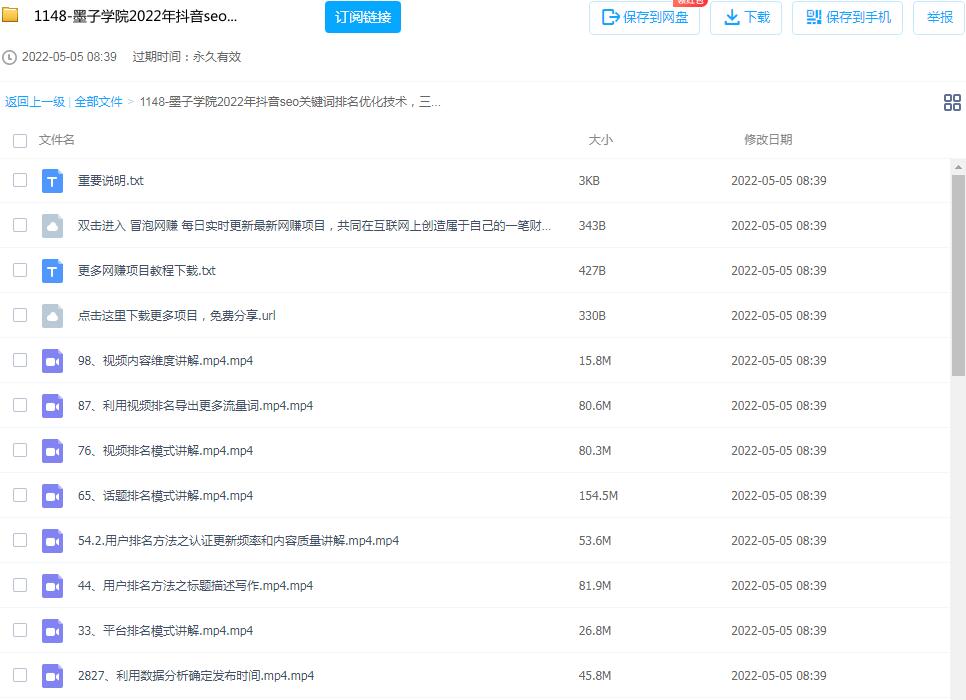Click the yellow folder icon beside the title

click(10, 14)
